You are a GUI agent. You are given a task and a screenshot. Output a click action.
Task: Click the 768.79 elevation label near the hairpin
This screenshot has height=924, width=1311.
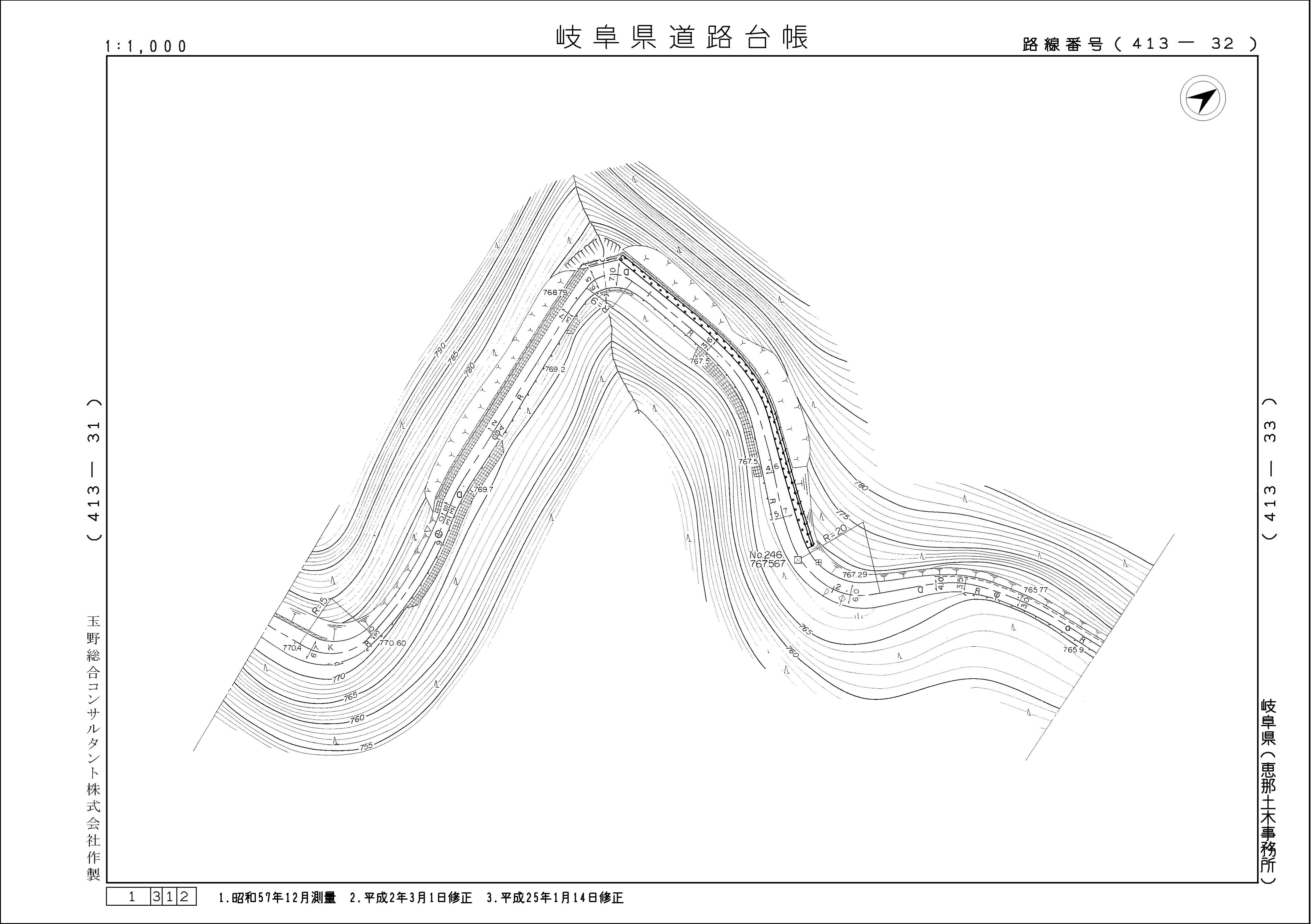[555, 292]
